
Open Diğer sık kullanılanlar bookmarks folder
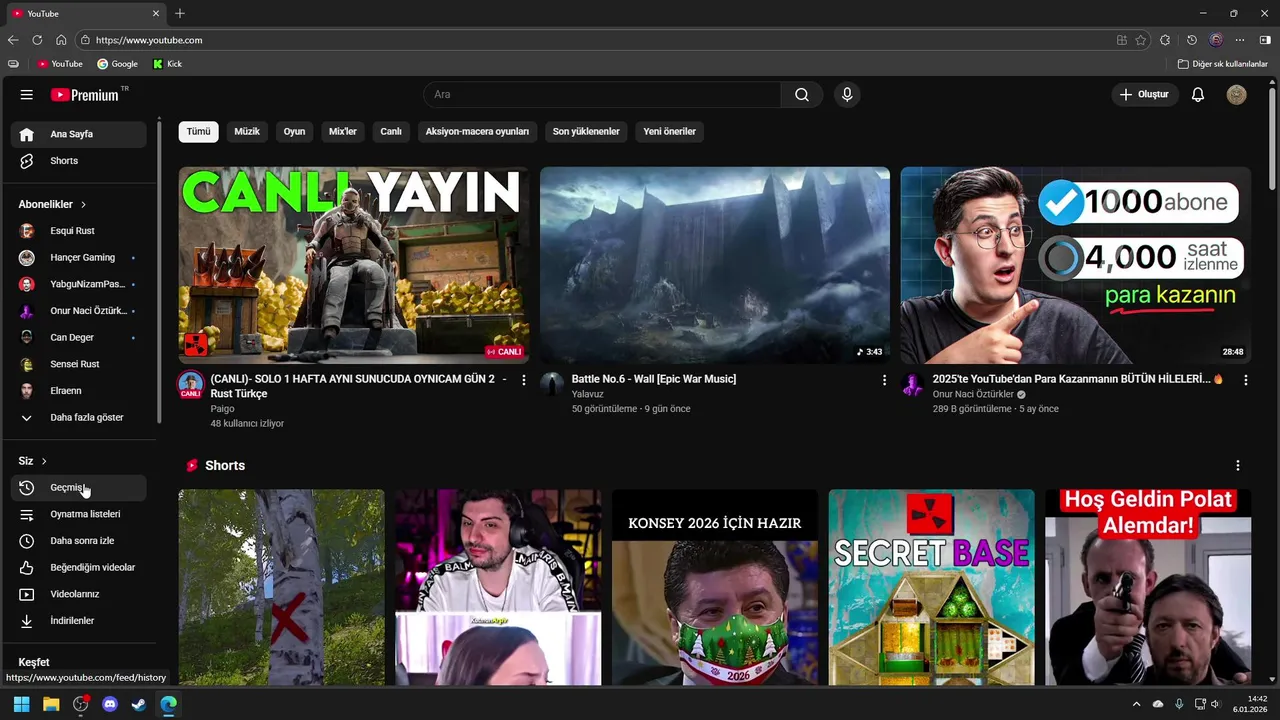click(x=1223, y=64)
